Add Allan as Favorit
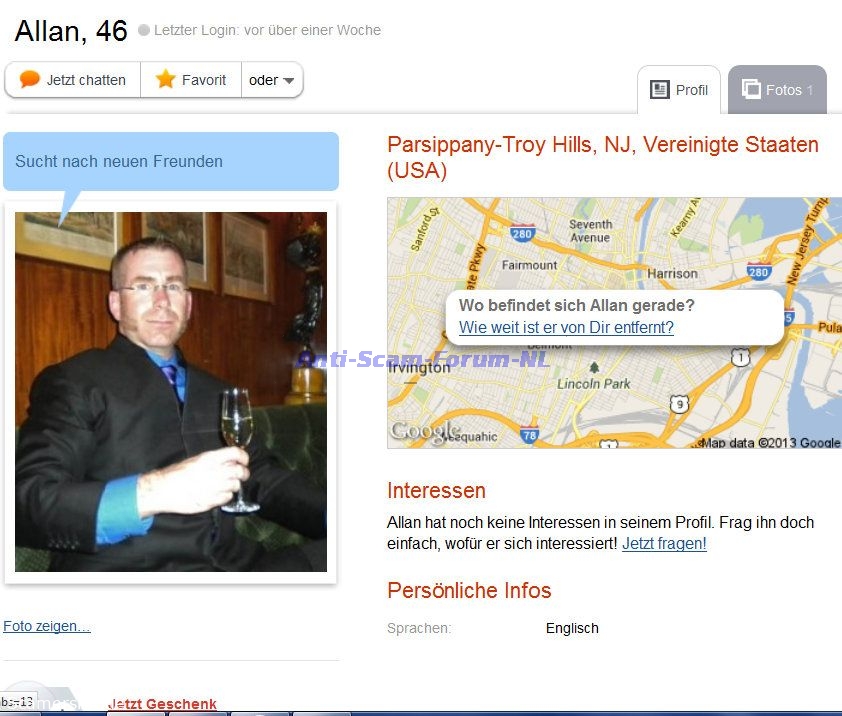The width and height of the screenshot is (842, 716). click(x=191, y=80)
